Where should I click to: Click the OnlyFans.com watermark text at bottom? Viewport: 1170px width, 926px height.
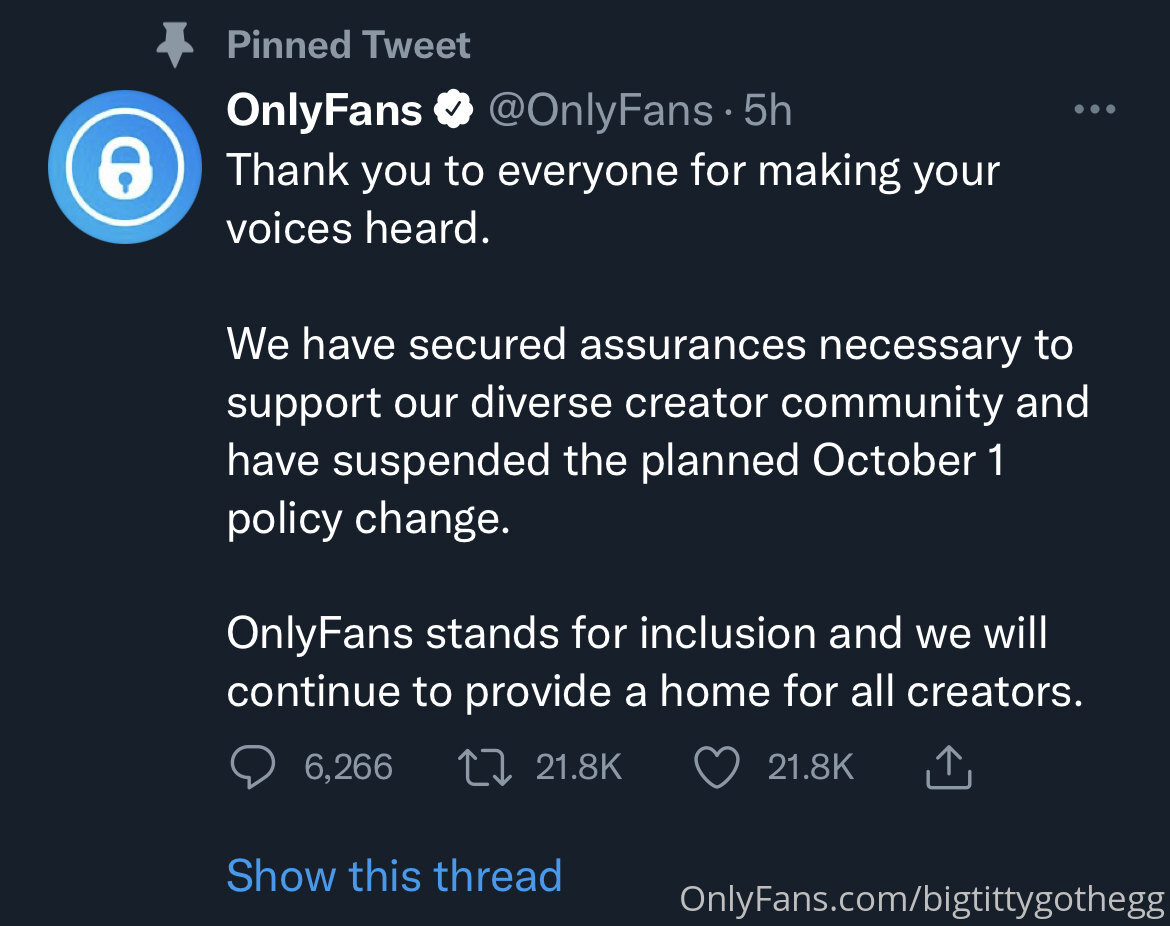click(921, 898)
